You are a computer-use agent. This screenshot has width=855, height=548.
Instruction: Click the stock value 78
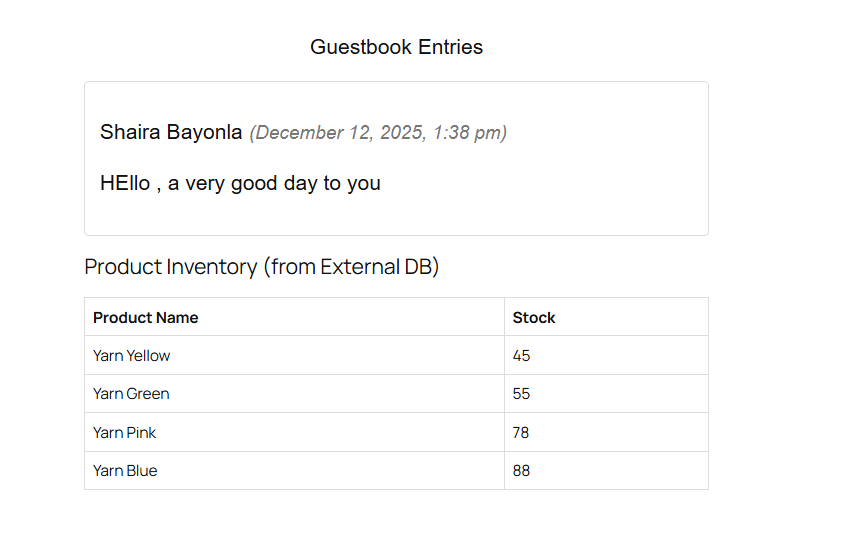coord(522,433)
